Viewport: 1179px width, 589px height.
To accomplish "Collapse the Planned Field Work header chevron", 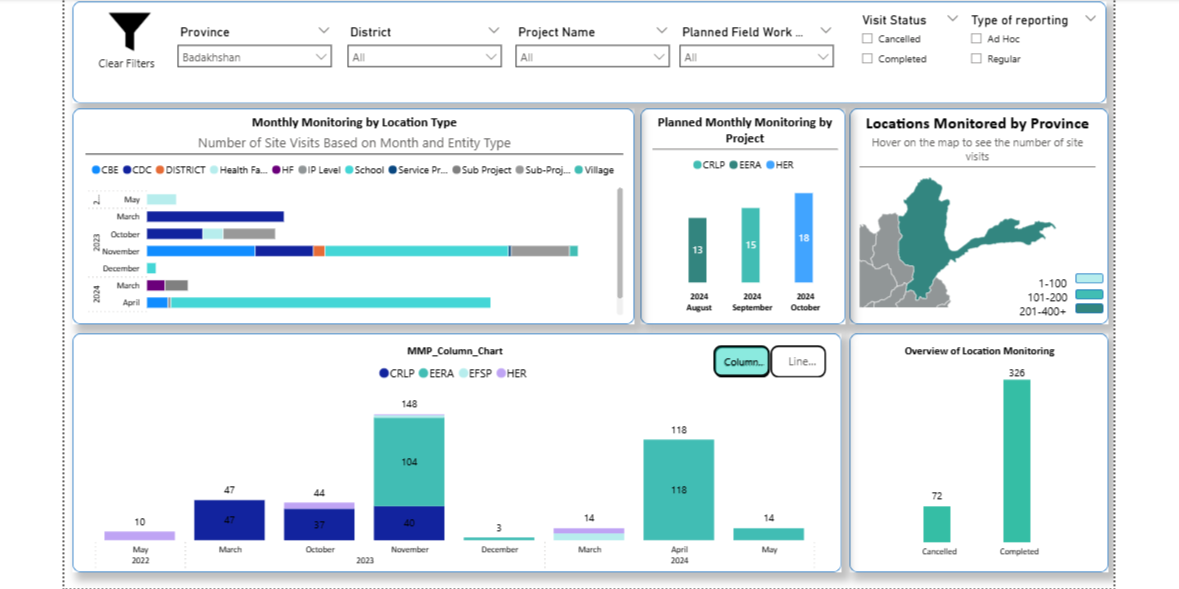I will coord(826,31).
